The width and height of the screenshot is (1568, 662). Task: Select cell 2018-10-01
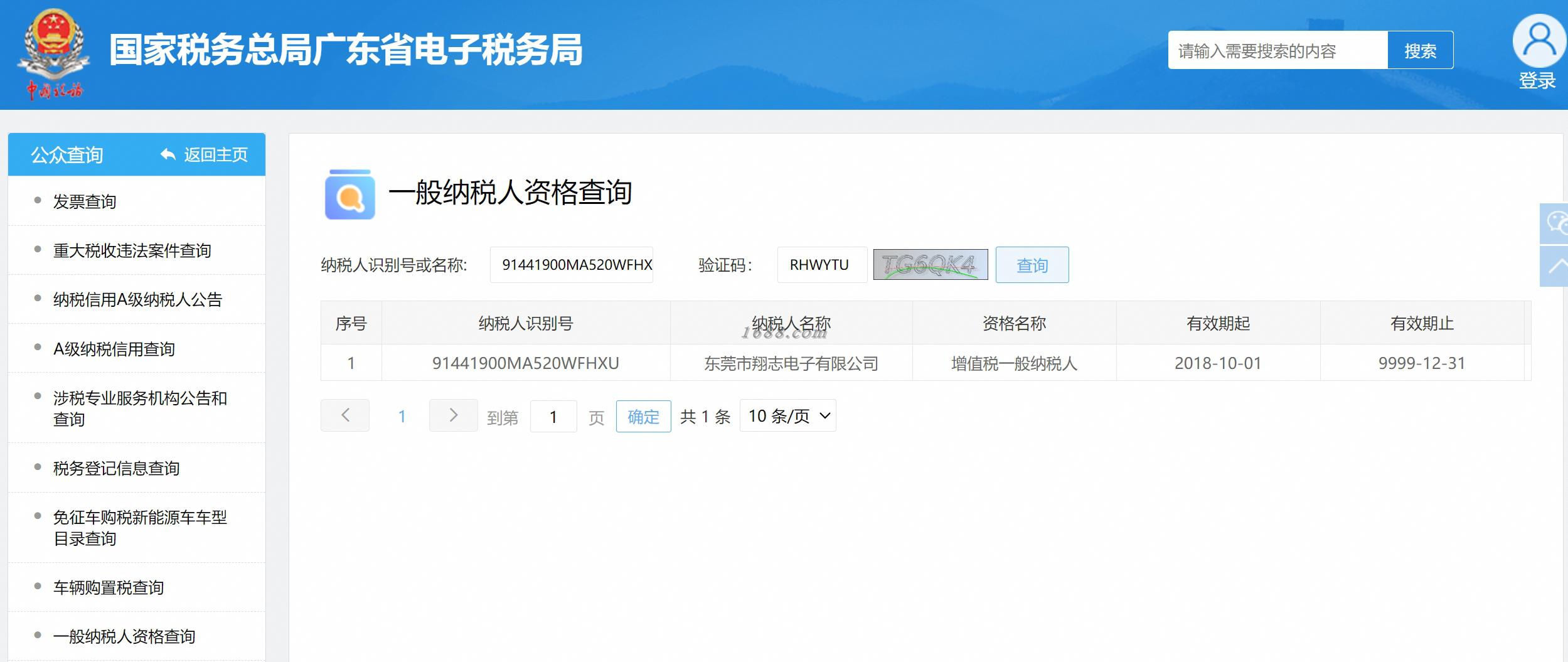click(x=1219, y=363)
